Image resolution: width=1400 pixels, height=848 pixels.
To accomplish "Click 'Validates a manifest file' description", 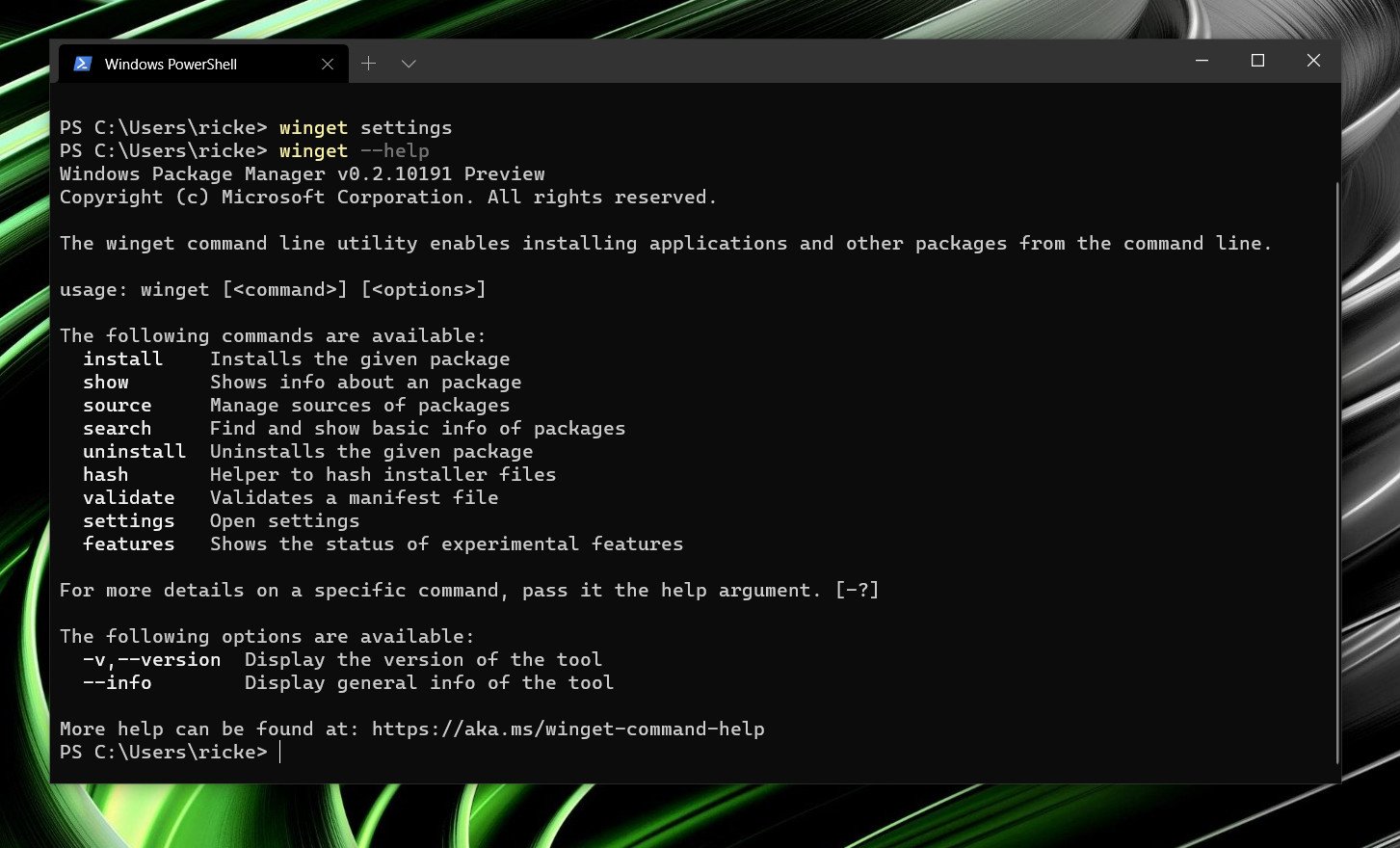I will click(x=355, y=497).
